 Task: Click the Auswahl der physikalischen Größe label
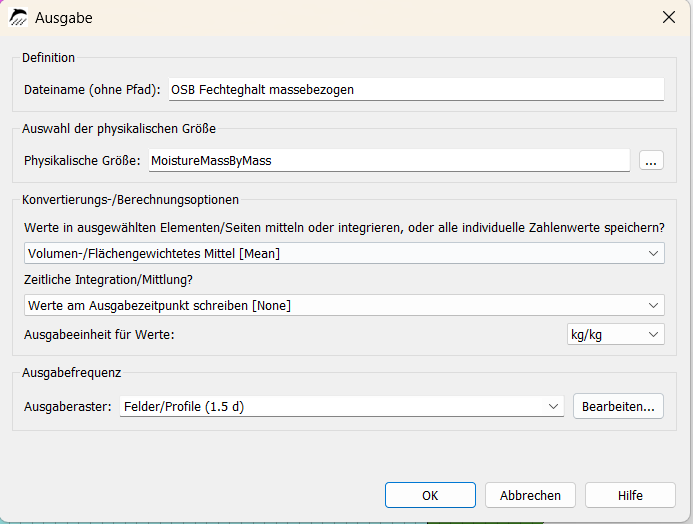click(119, 129)
